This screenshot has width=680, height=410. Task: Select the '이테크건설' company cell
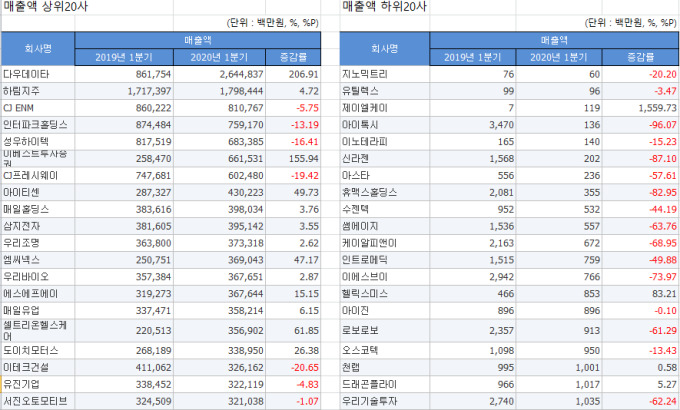coord(38,367)
